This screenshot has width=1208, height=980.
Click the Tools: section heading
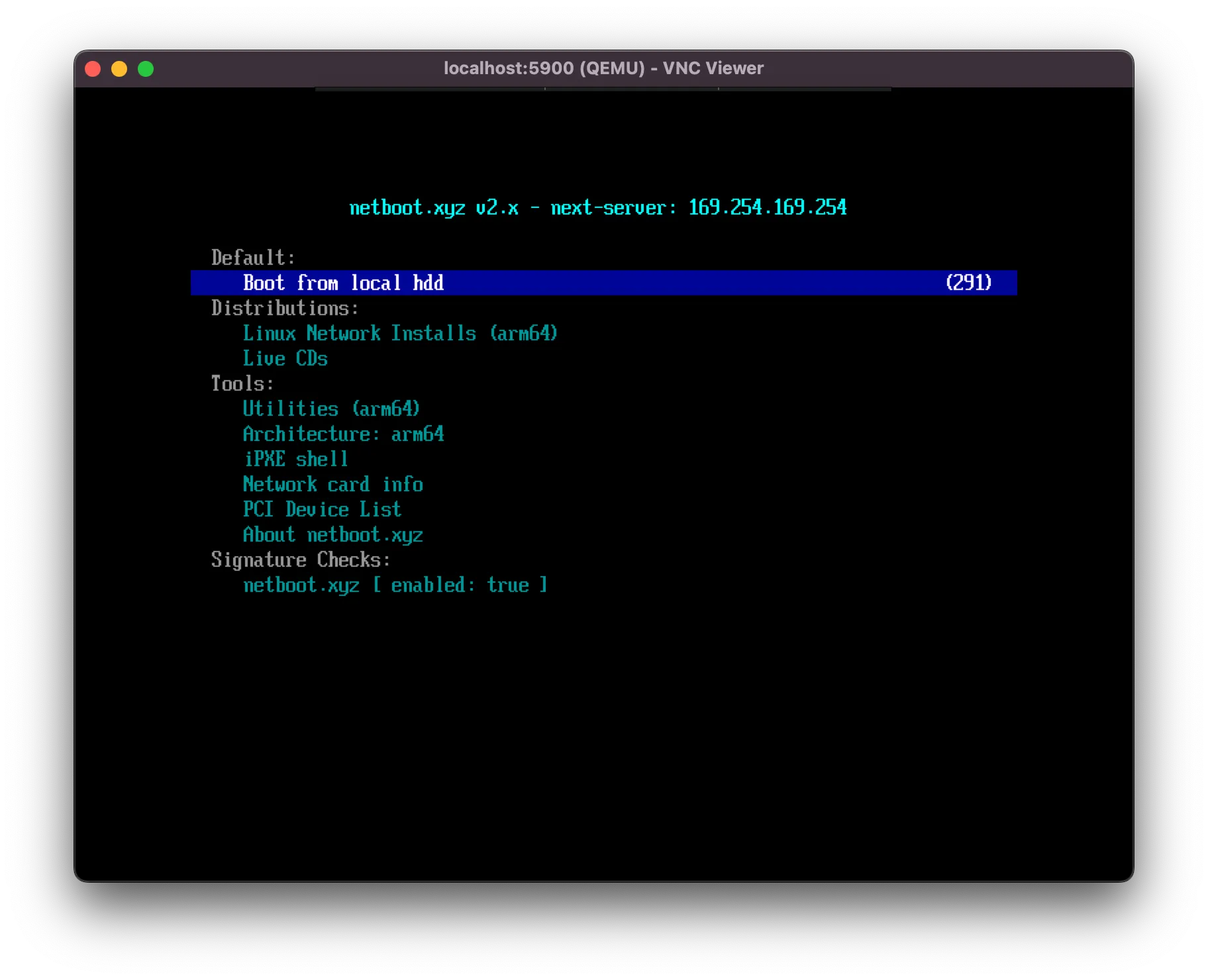[x=242, y=383]
